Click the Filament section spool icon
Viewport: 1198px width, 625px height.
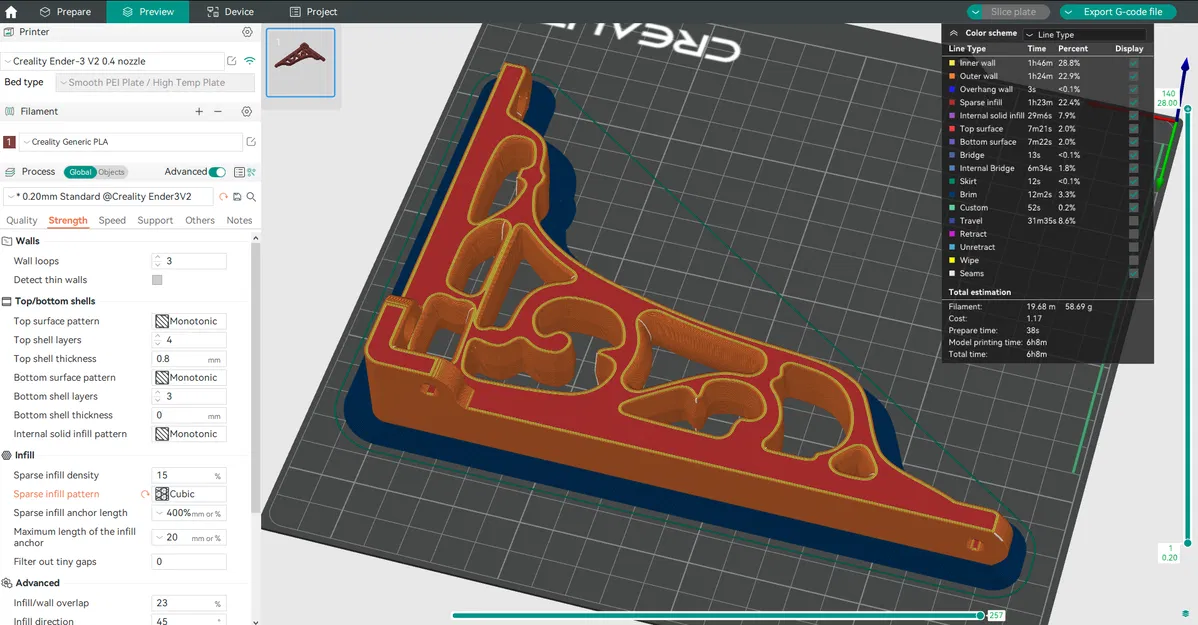(x=9, y=112)
